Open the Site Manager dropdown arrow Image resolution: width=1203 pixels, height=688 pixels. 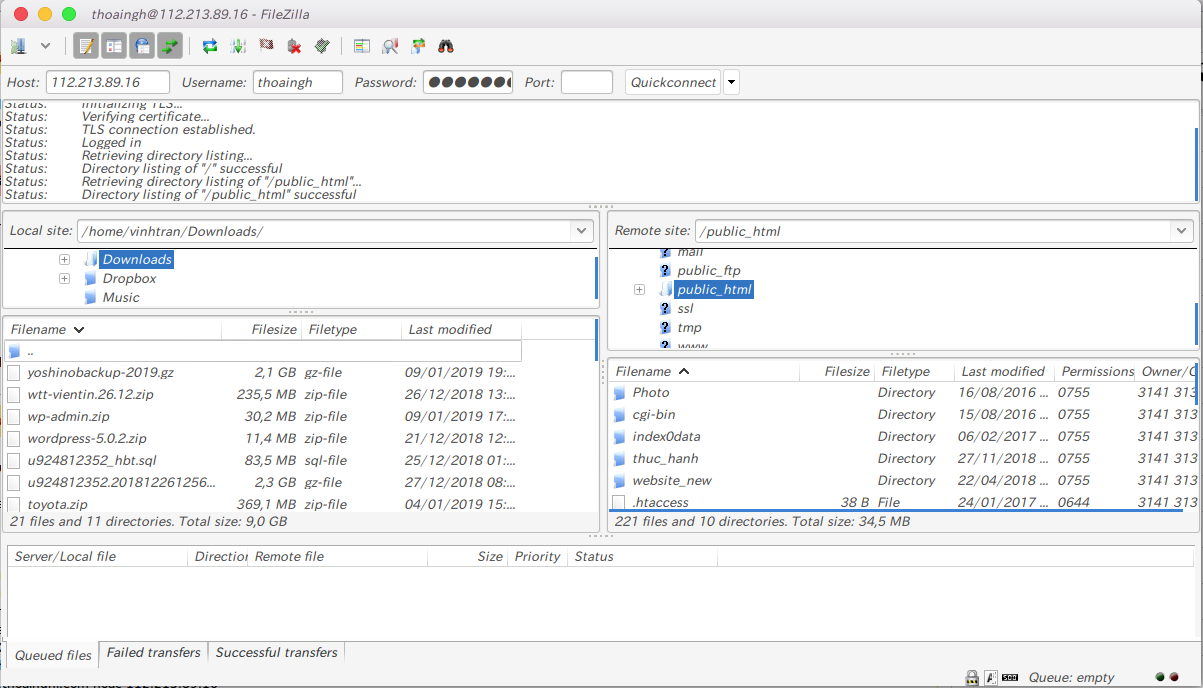tap(45, 46)
